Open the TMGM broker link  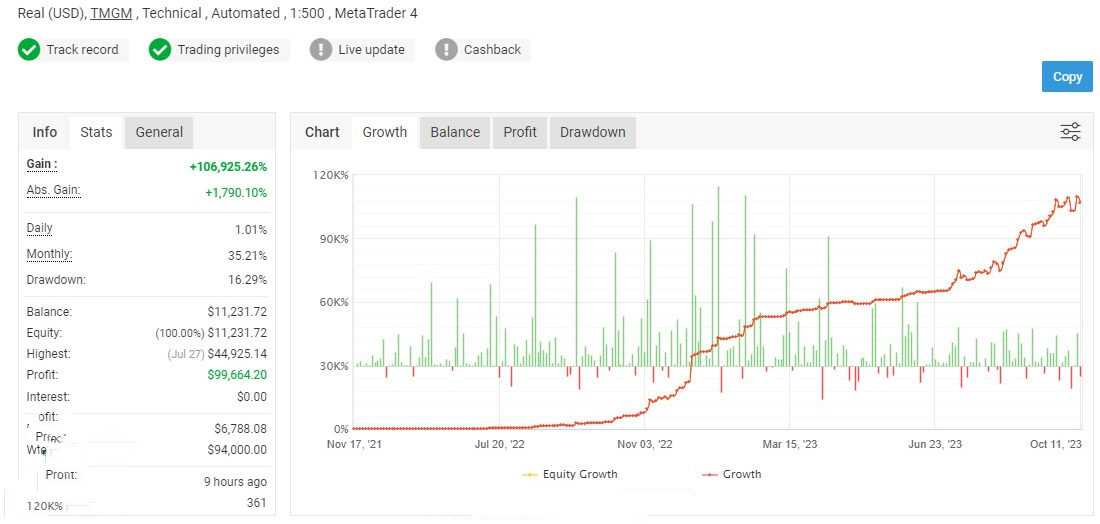point(111,13)
